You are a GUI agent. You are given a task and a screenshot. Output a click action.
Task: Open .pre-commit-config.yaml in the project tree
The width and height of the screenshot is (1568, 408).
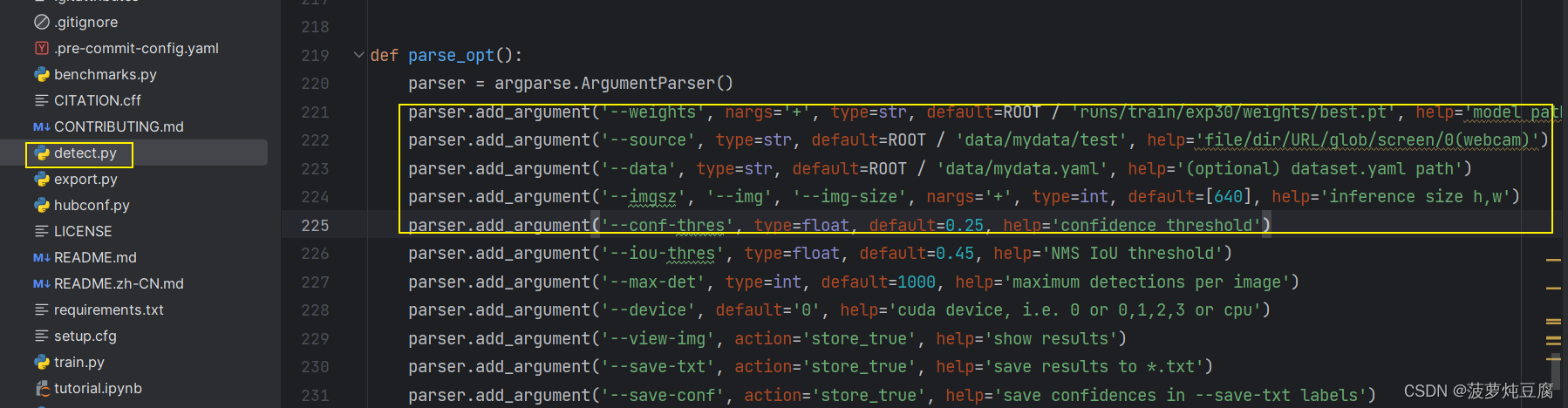136,48
